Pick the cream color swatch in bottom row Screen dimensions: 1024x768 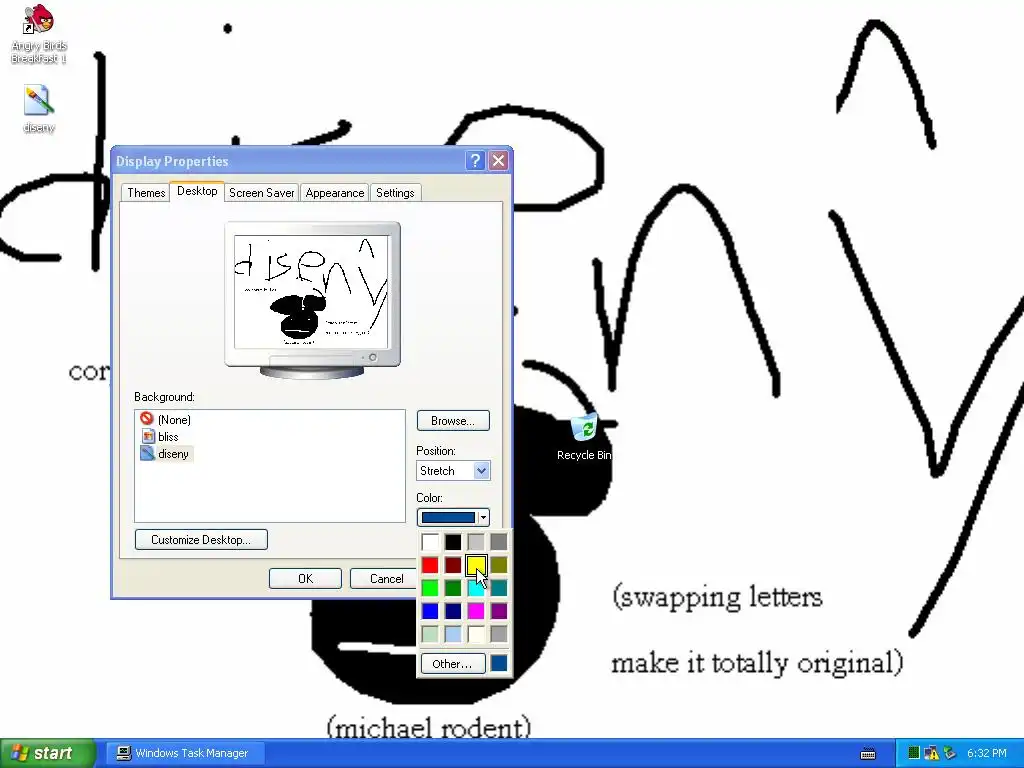click(475, 633)
